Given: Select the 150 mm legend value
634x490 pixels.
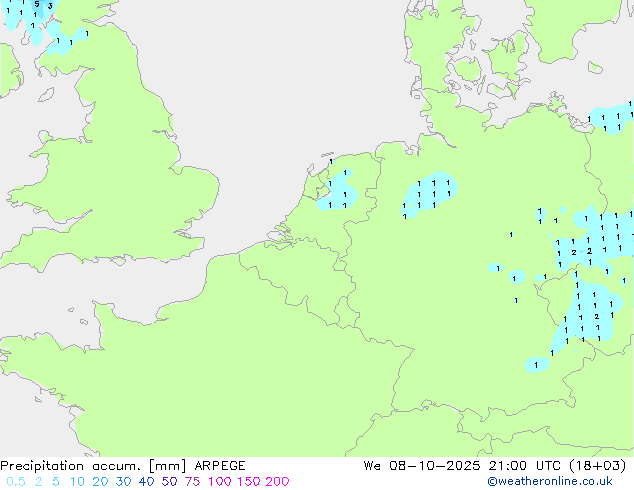Looking at the screenshot, I should (x=249, y=482).
